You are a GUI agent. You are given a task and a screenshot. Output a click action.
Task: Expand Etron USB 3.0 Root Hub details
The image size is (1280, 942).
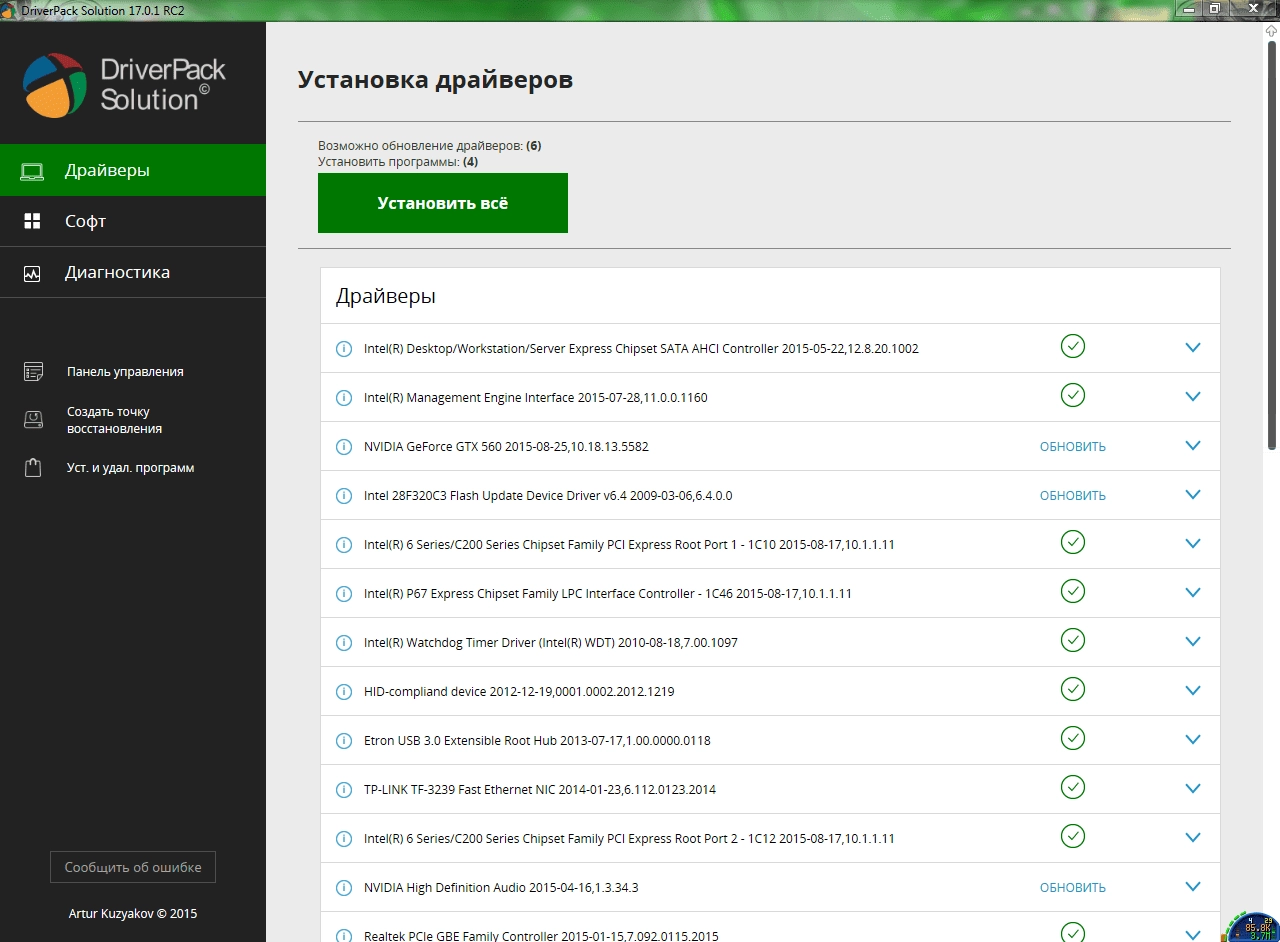[1192, 740]
